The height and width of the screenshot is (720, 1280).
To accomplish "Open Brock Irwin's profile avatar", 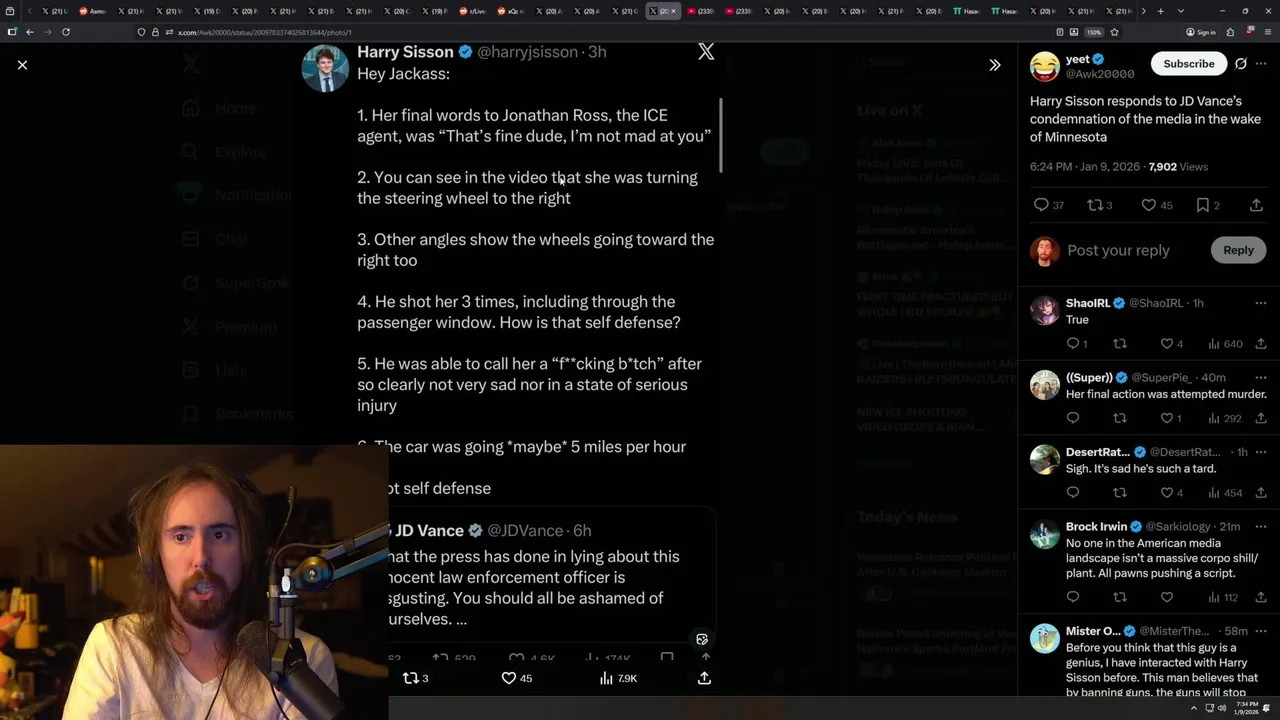I will 1045,533.
